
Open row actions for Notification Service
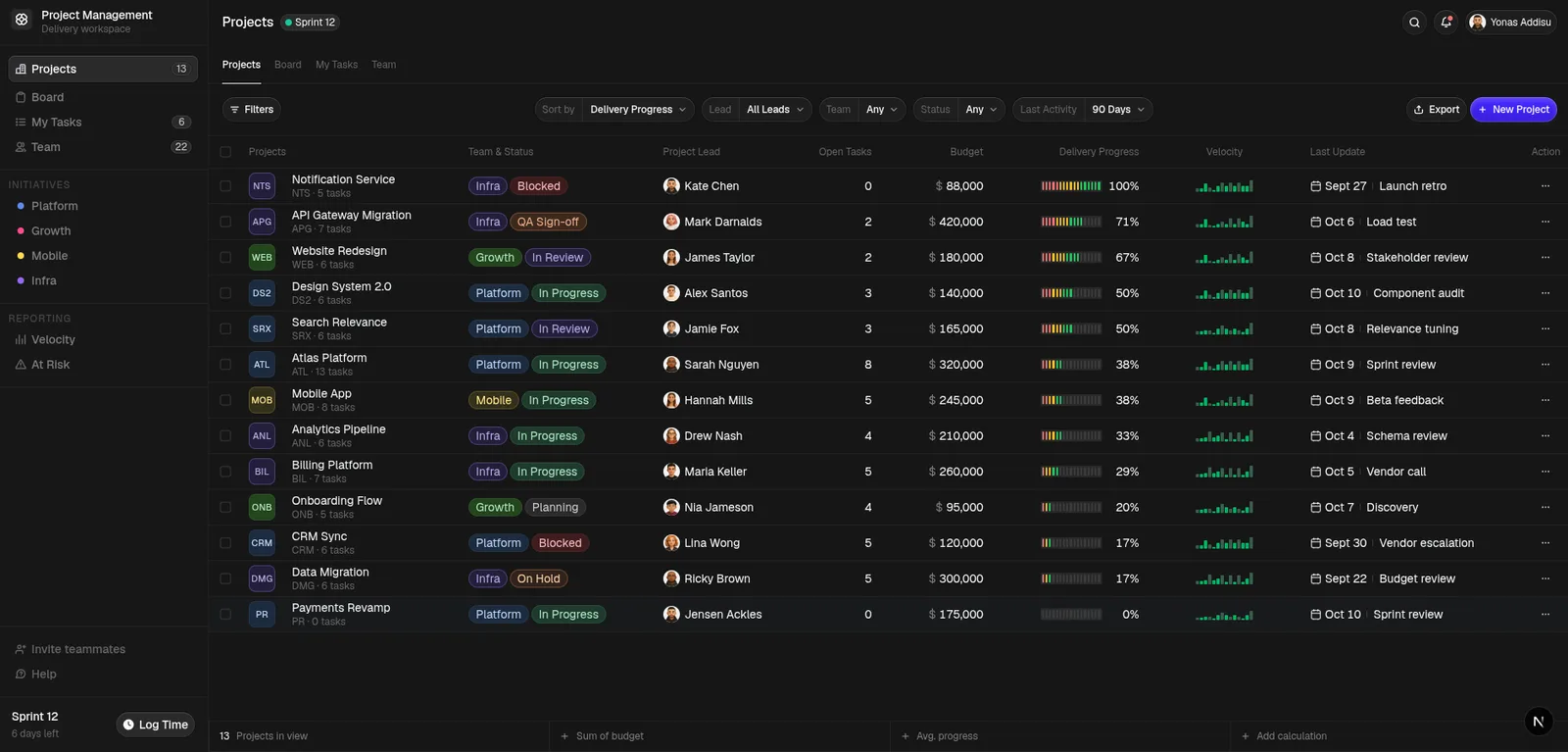click(x=1545, y=186)
